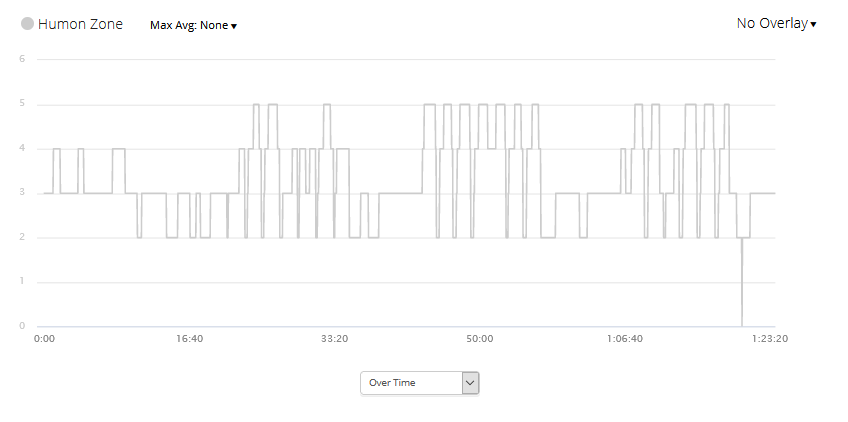Click the y-axis label 3
Screen dimensions: 848x422
22,193
